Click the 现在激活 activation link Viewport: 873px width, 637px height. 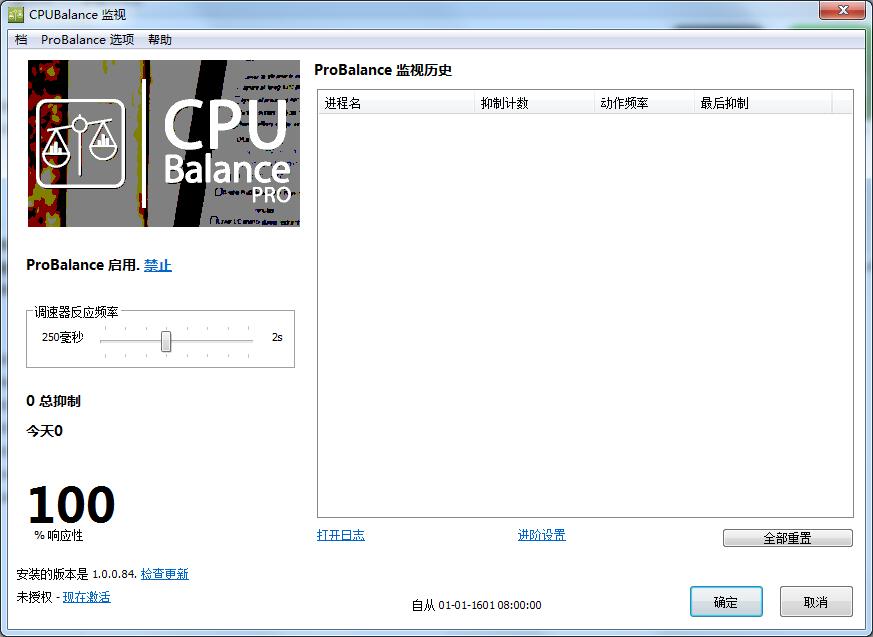(86, 597)
